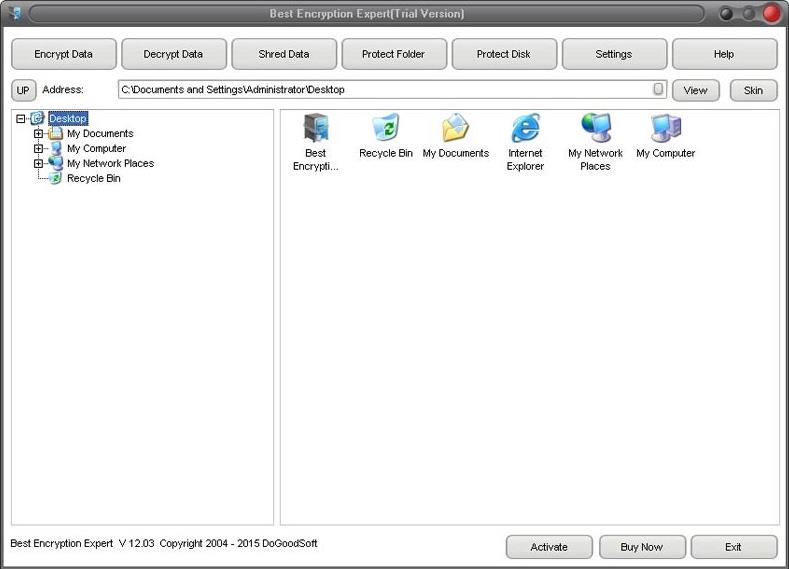The image size is (789, 569).
Task: Select the Recycle Bin icon in file pane
Action: (386, 127)
